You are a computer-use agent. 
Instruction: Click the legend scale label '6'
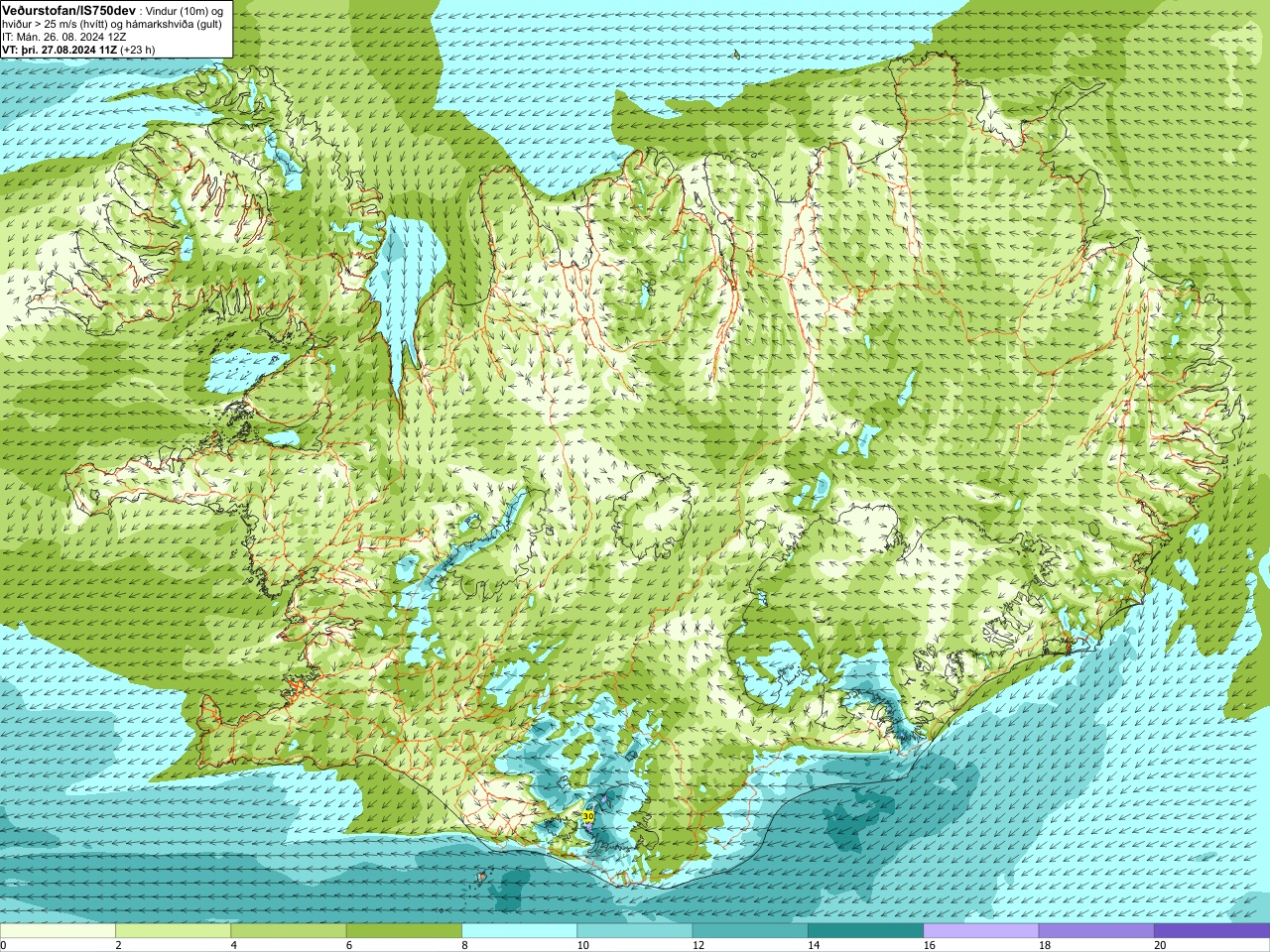click(349, 945)
